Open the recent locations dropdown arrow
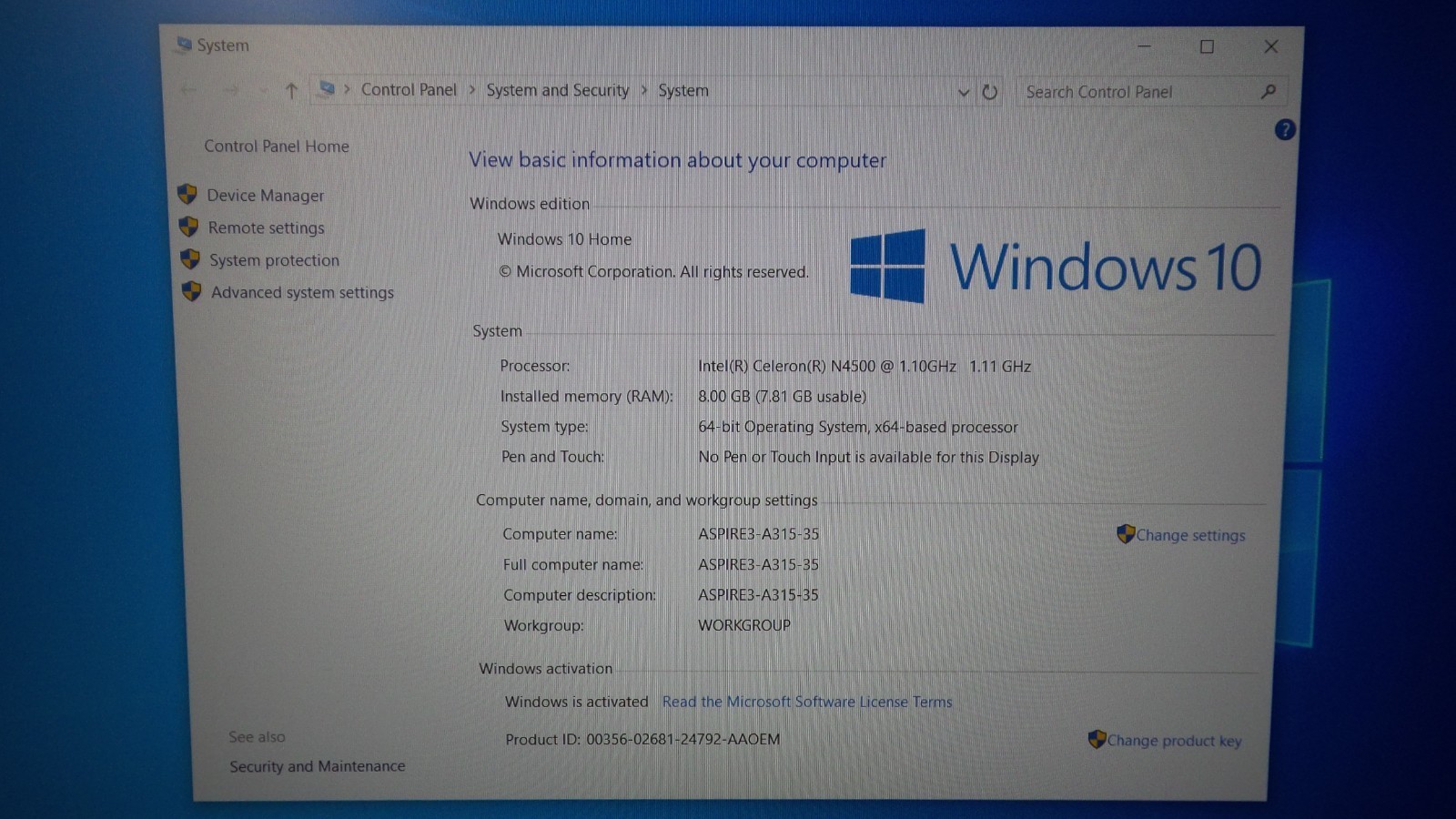 [263, 90]
